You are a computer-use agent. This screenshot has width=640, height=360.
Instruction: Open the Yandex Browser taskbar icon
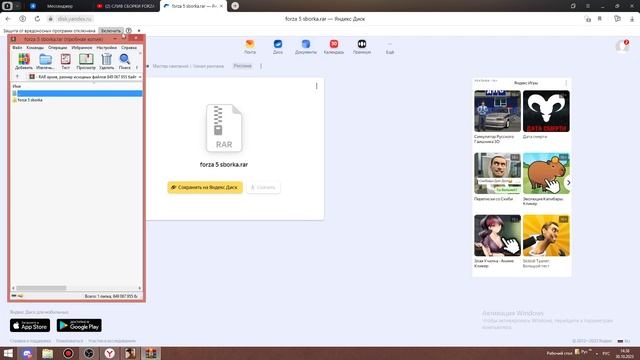[109, 353]
